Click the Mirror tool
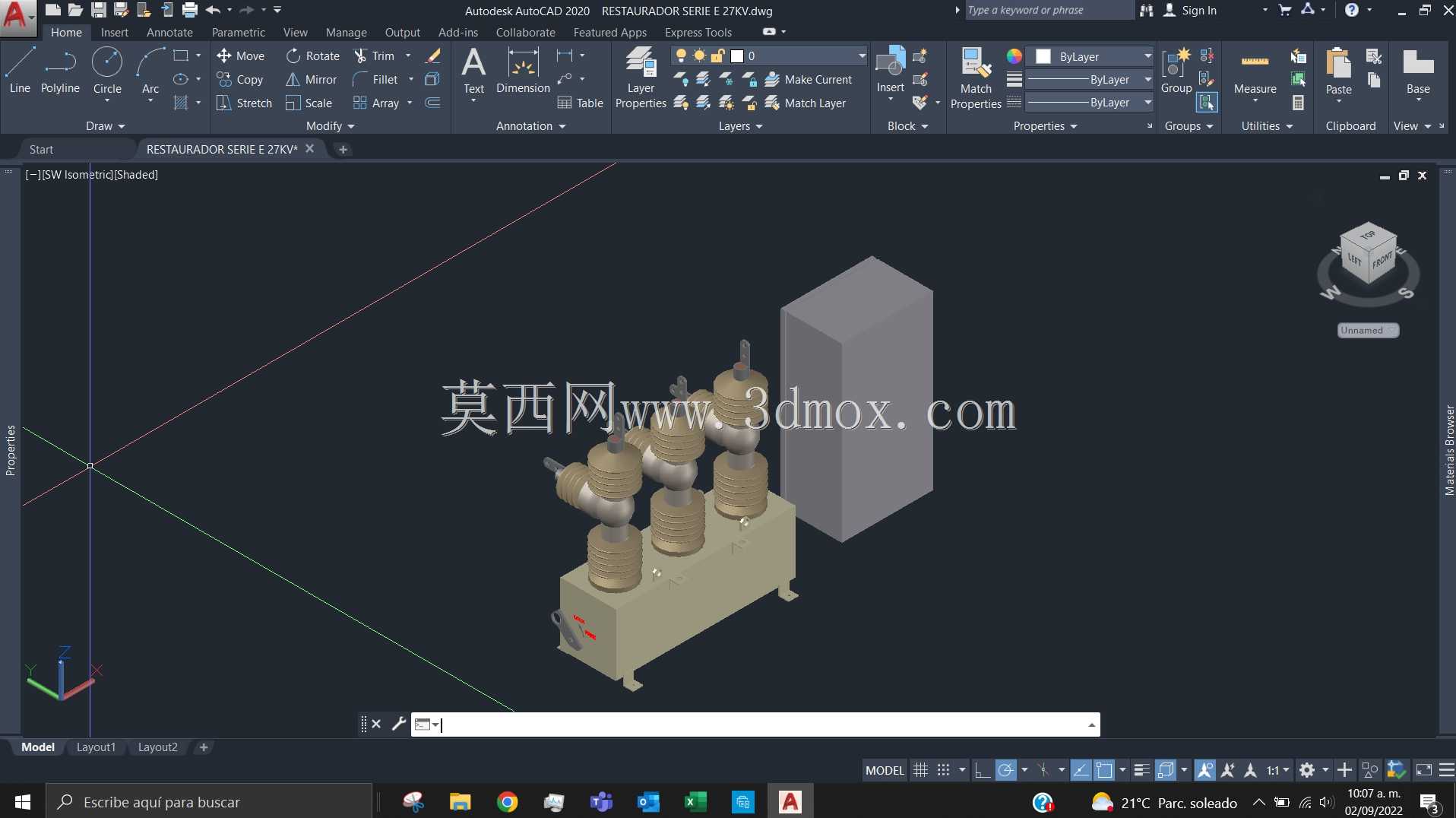Image resolution: width=1456 pixels, height=818 pixels. (311, 79)
